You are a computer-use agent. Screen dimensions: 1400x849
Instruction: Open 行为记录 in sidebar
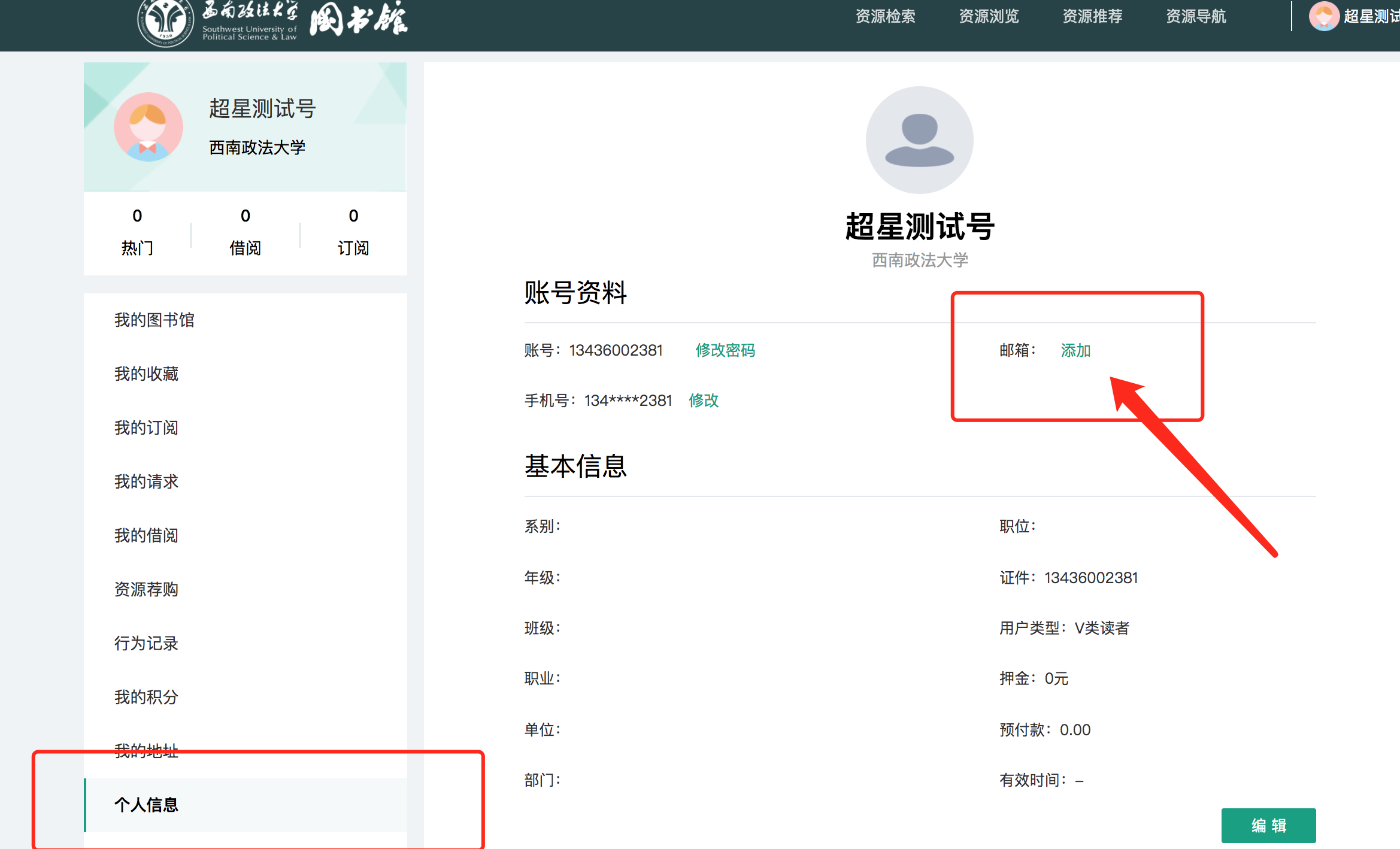point(146,643)
